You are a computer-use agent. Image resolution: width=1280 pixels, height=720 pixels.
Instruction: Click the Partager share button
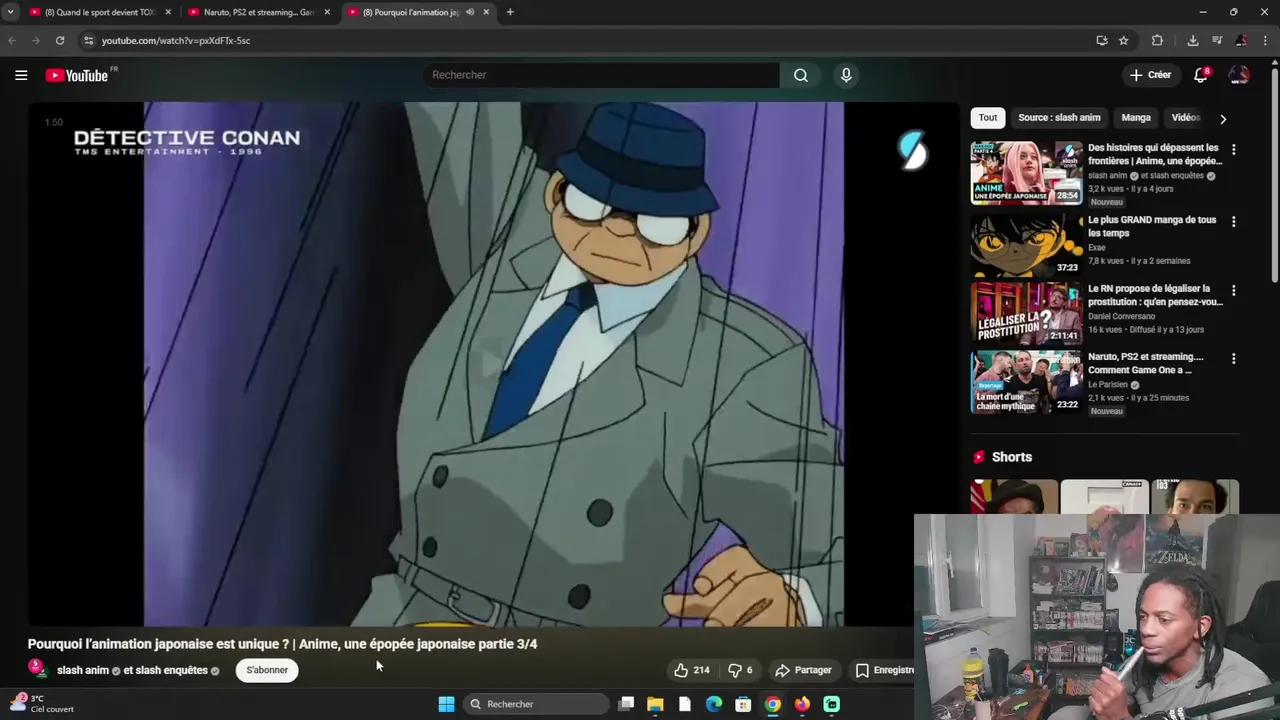(804, 670)
